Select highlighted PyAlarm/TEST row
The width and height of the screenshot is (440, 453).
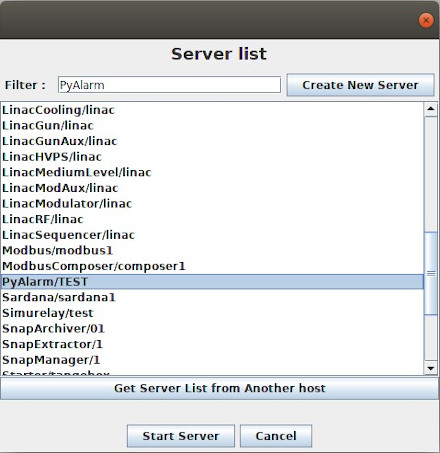(212, 282)
